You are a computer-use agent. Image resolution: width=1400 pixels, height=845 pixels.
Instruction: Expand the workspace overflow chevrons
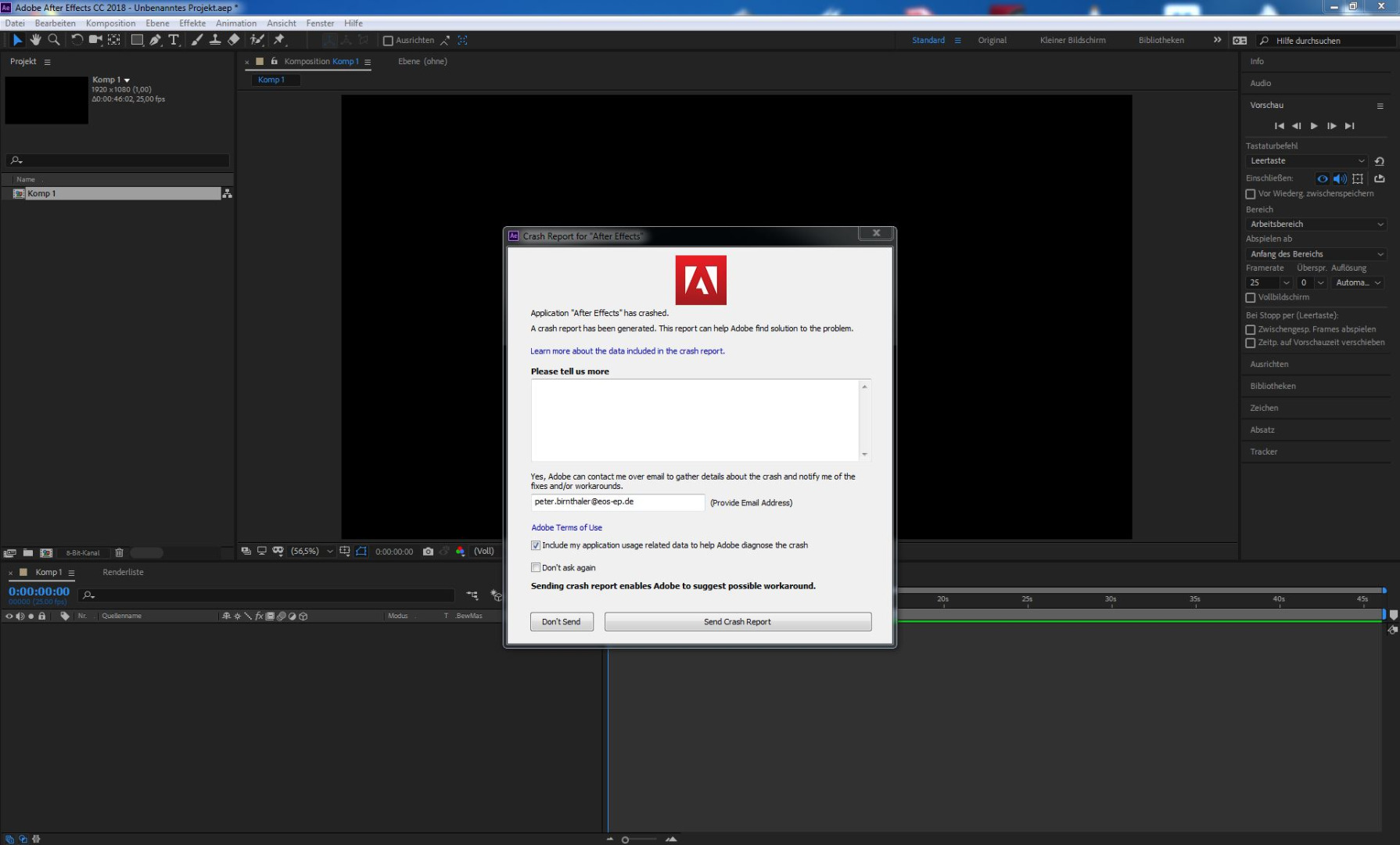click(1217, 40)
